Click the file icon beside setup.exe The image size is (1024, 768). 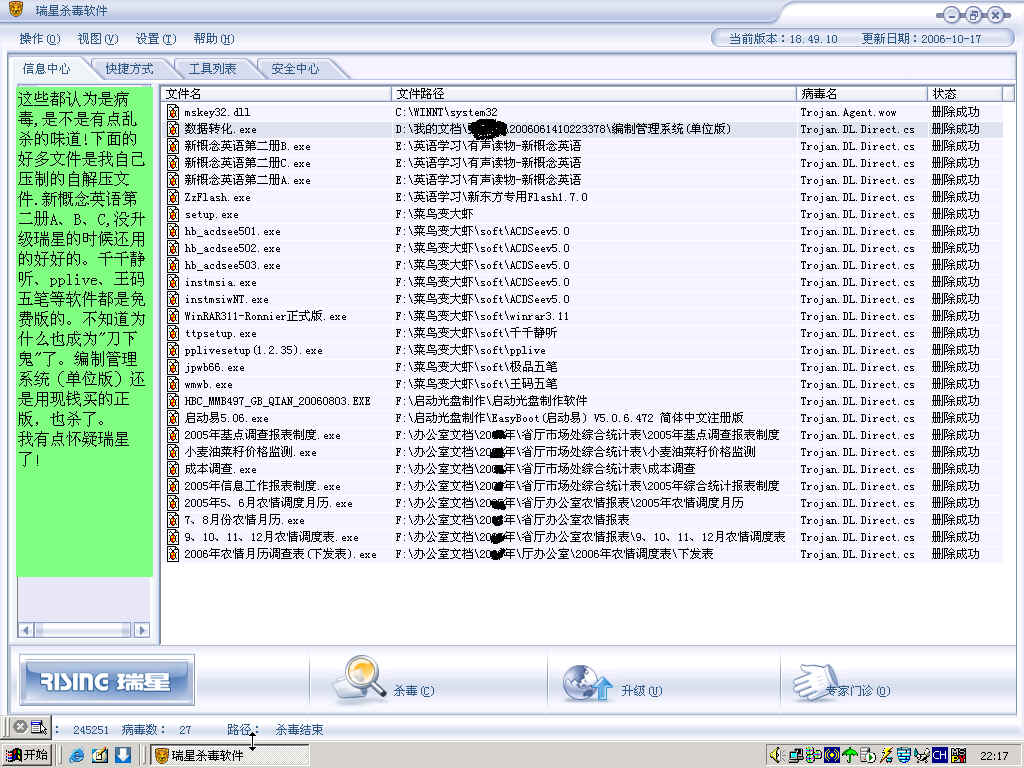point(172,214)
